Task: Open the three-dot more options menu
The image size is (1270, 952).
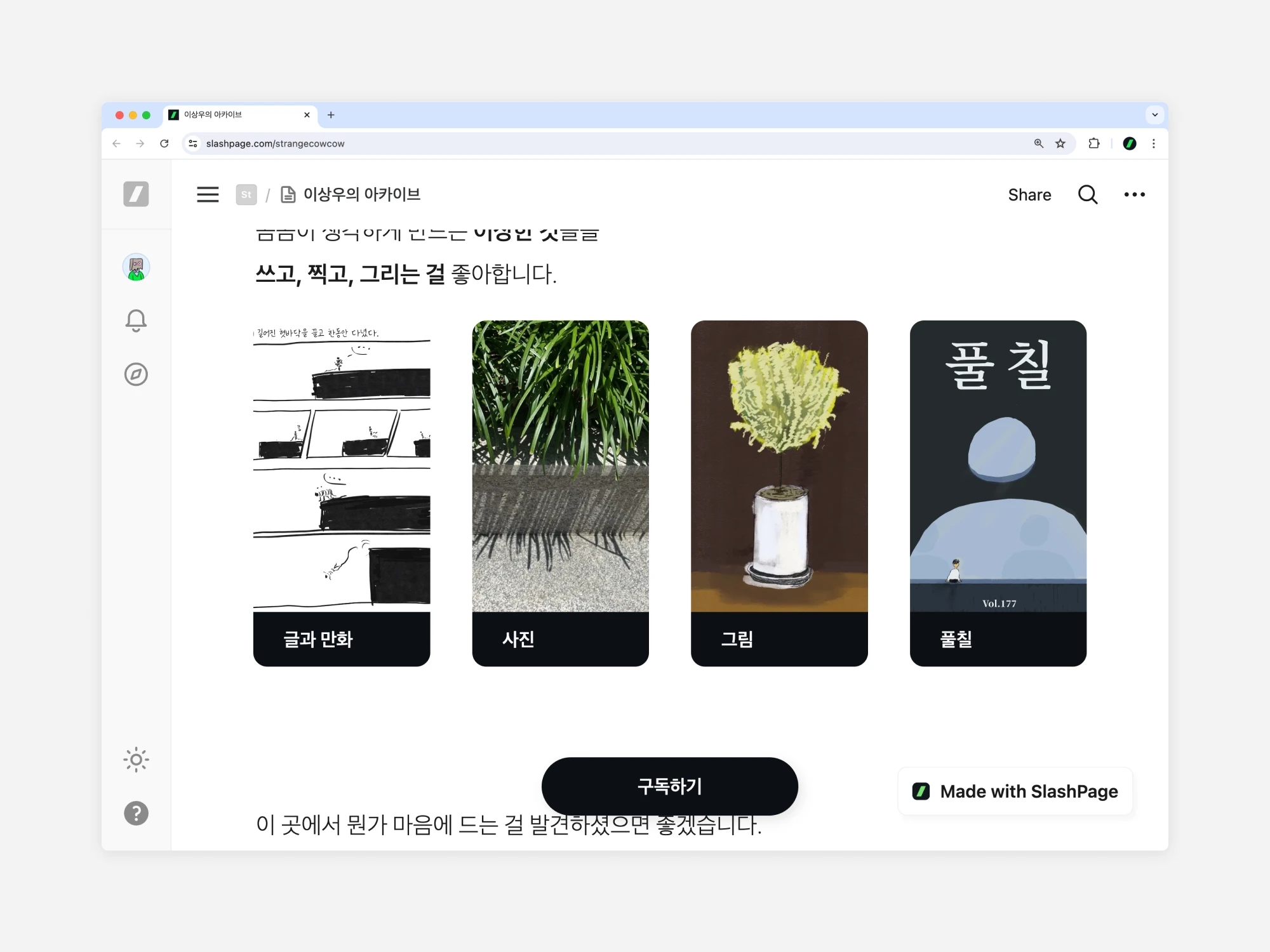Action: click(x=1135, y=195)
